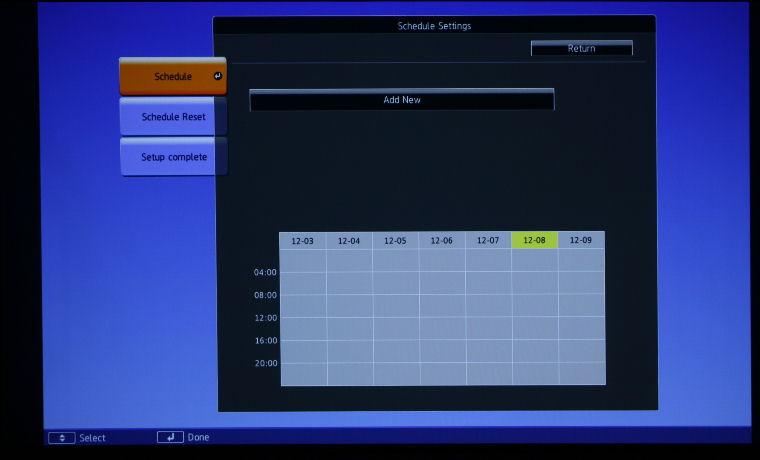Click the Schedule Settings title
This screenshot has width=760, height=460.
pos(434,26)
